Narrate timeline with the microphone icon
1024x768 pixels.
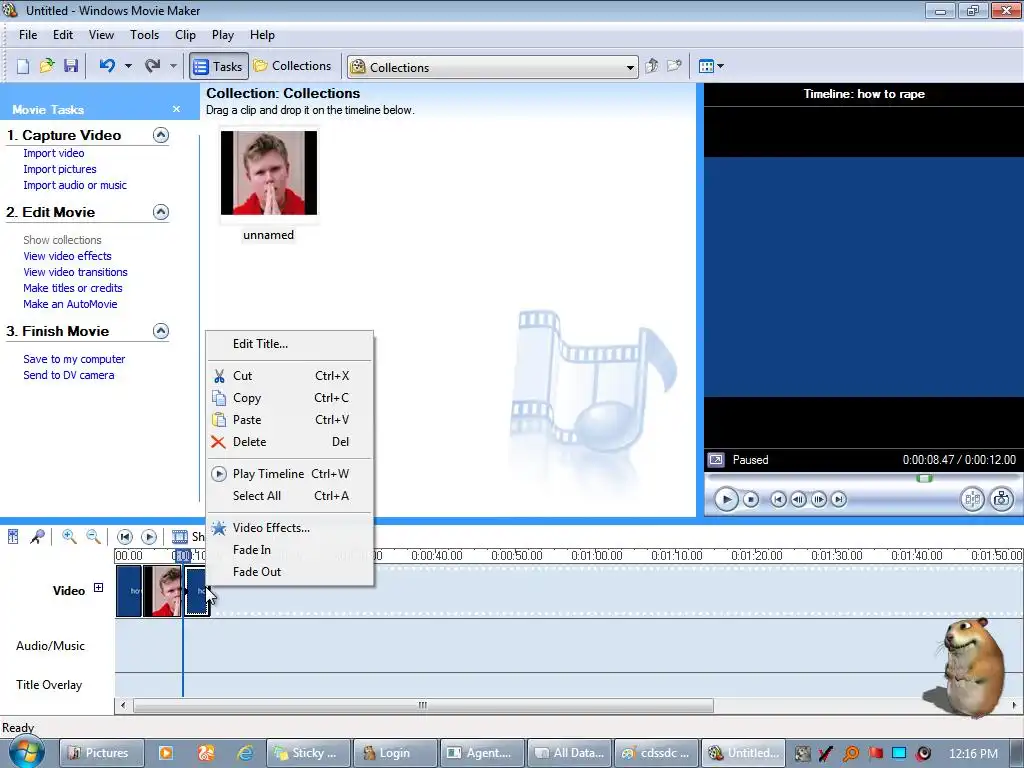[38, 537]
